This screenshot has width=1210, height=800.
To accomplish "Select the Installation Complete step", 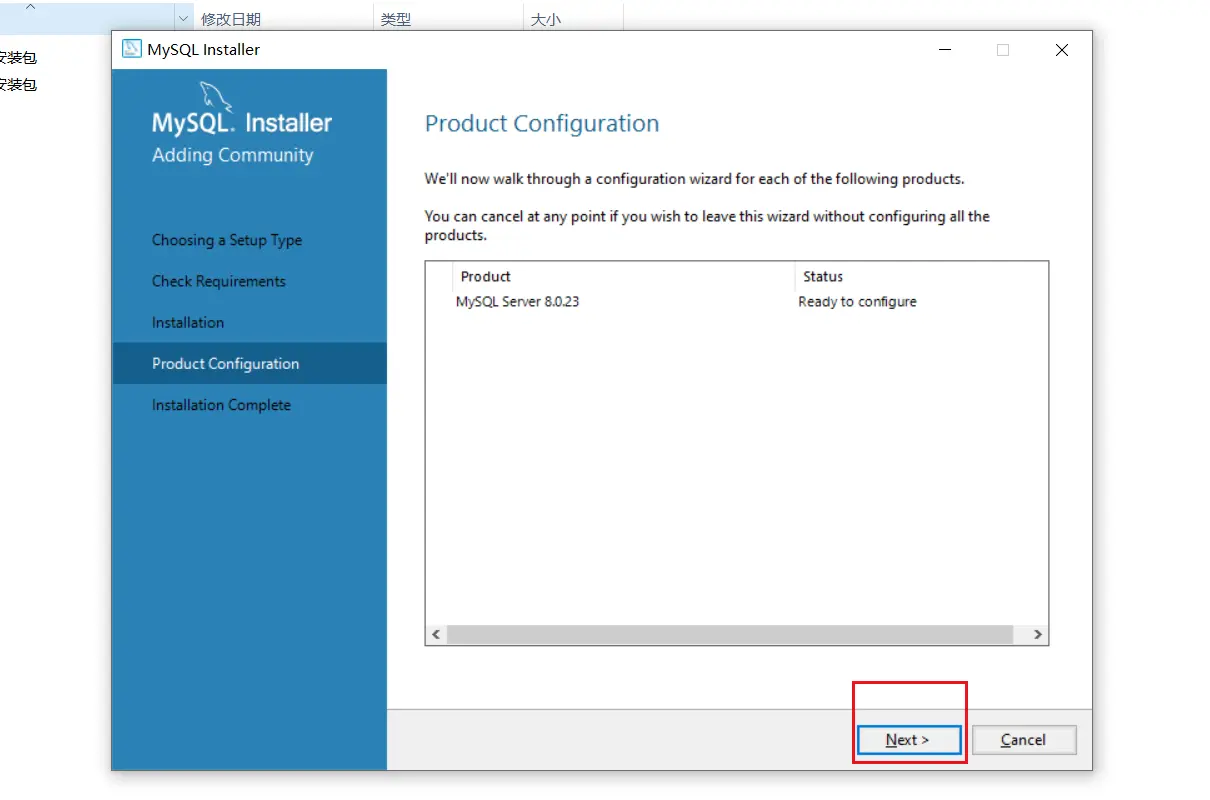I will 221,405.
